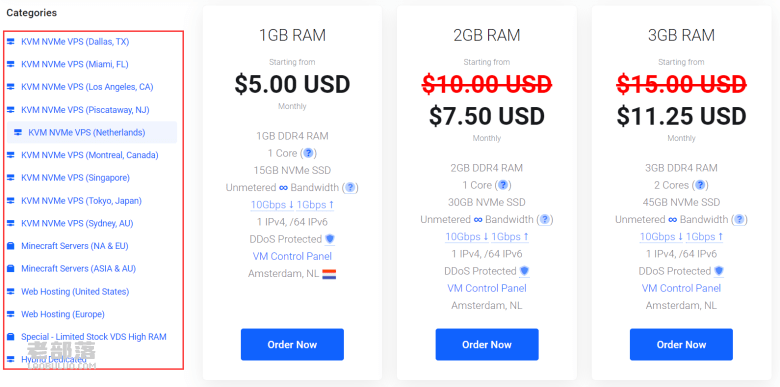Order the 3GB RAM plan now
Screen dimensions: 780x387
[681, 344]
